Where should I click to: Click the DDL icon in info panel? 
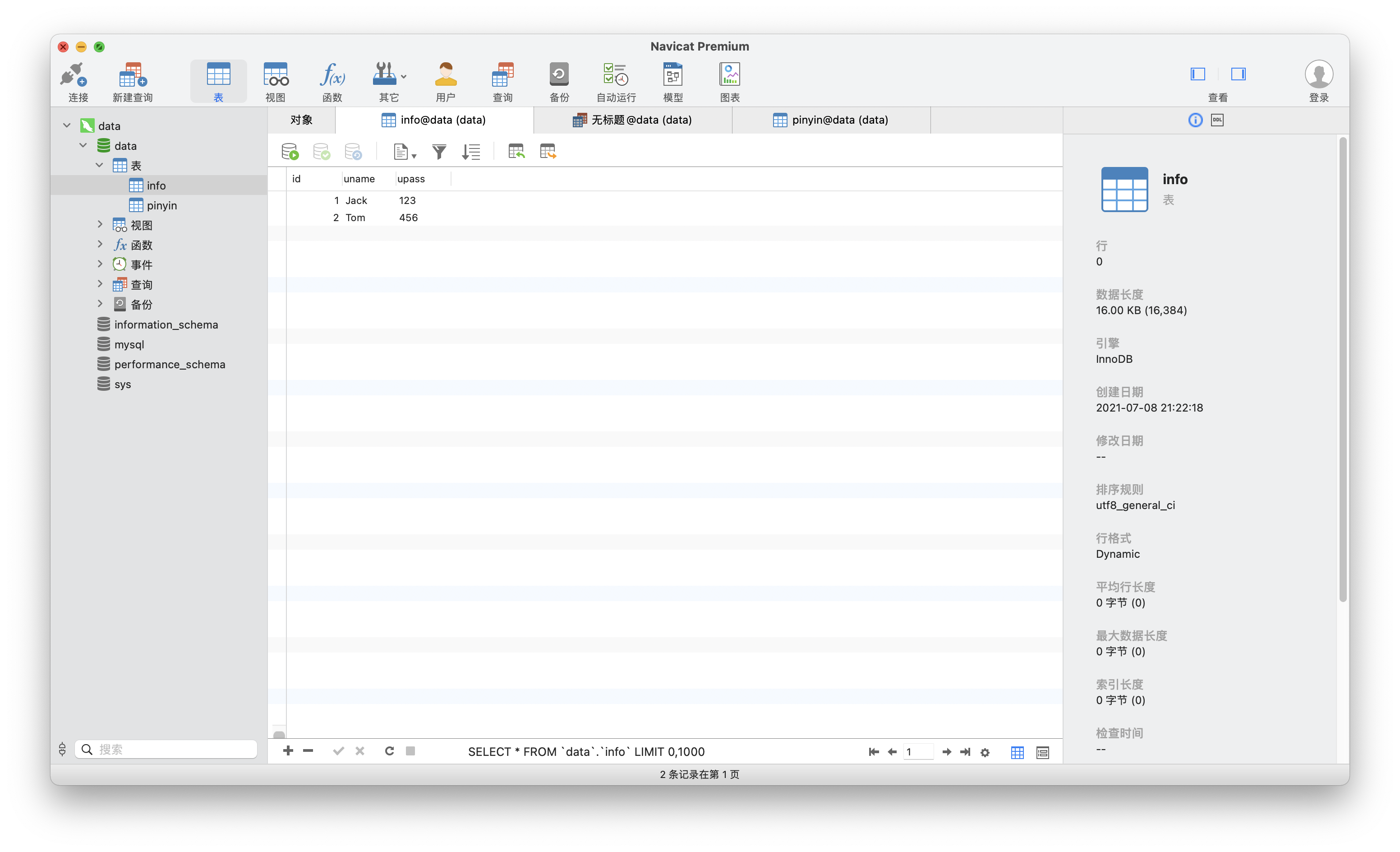click(x=1217, y=120)
